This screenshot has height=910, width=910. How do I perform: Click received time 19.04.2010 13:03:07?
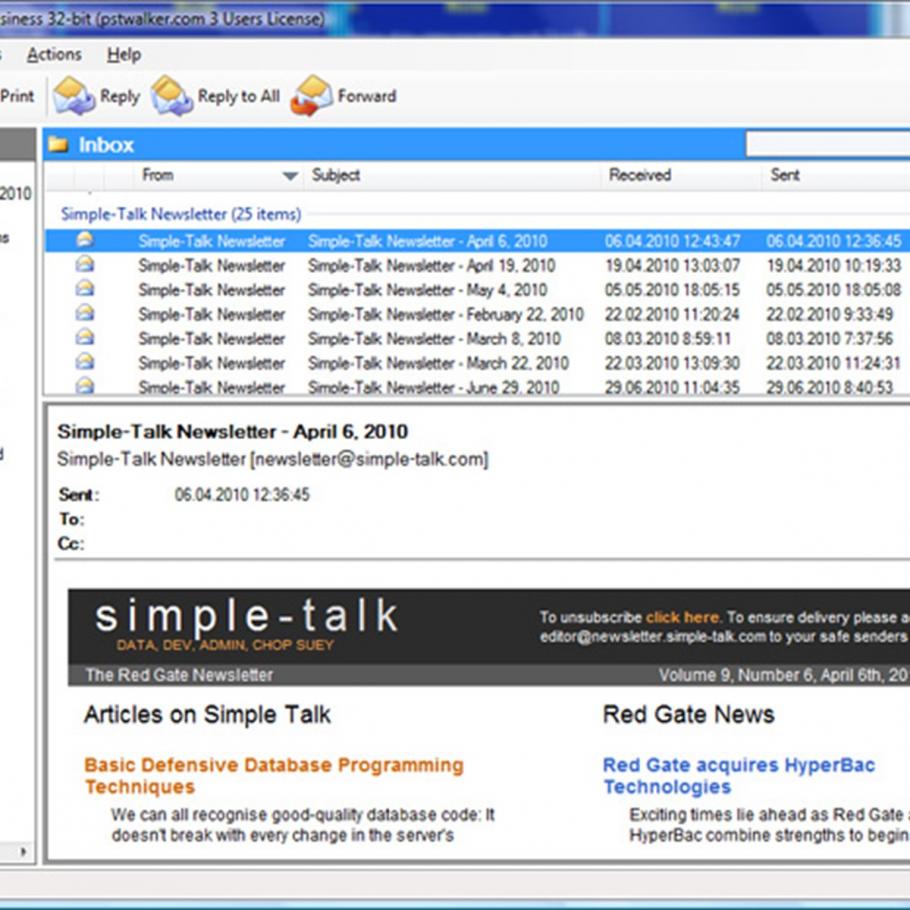(673, 266)
